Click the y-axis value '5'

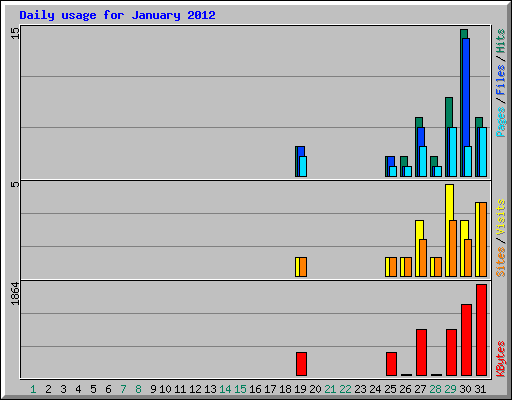tap(15, 184)
